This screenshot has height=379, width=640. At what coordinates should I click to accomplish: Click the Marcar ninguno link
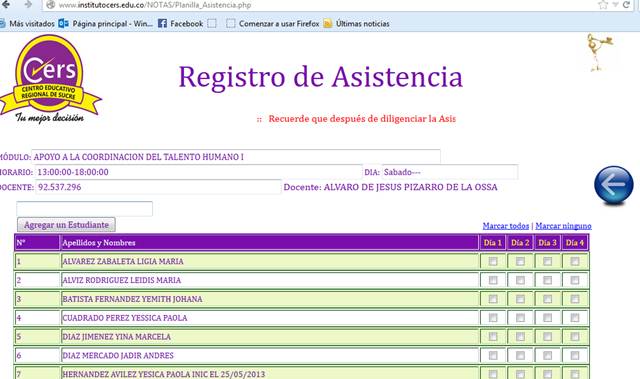tap(563, 226)
